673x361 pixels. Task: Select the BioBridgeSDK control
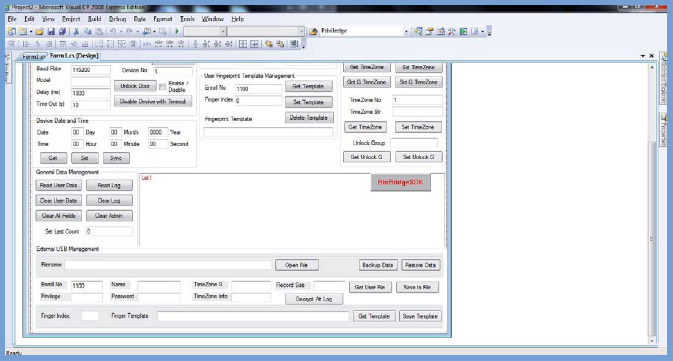pyautogui.click(x=400, y=182)
